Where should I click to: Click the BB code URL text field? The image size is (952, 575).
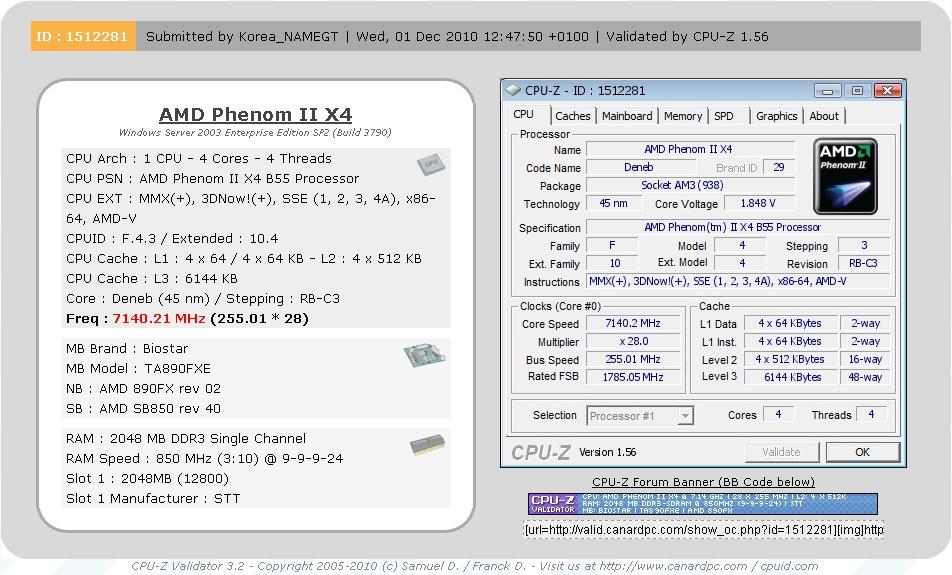704,529
